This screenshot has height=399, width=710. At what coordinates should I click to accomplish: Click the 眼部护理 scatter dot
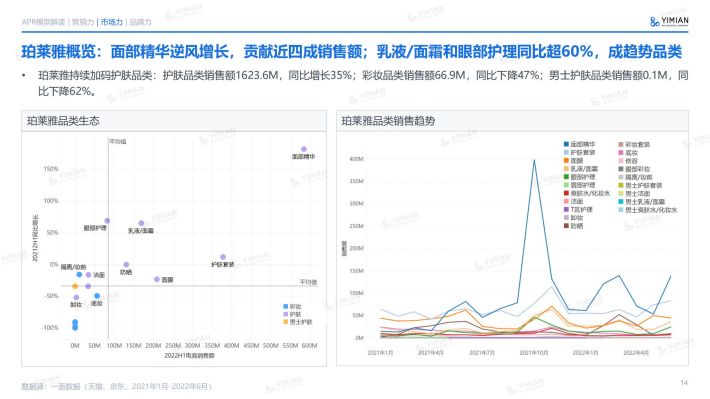pyautogui.click(x=107, y=221)
